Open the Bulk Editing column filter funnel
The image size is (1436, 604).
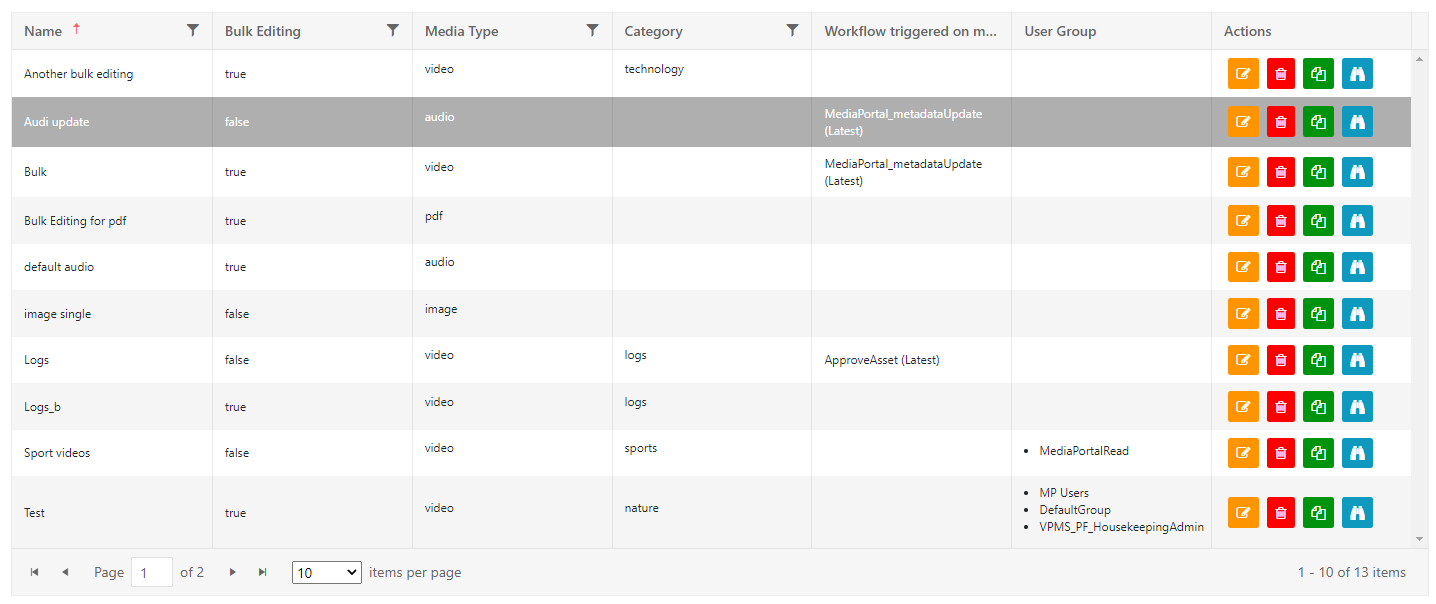pyautogui.click(x=393, y=30)
